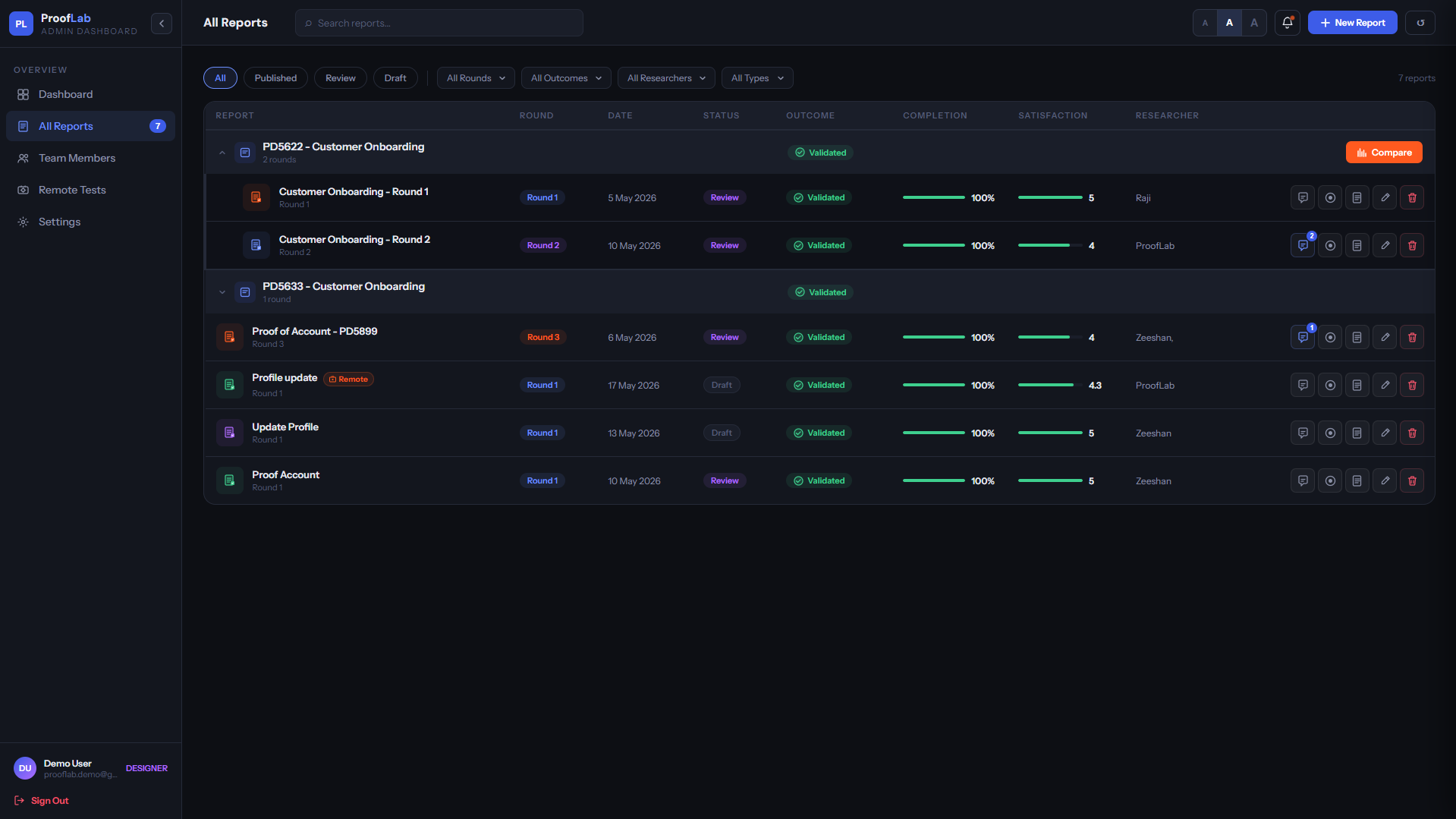The width and height of the screenshot is (1456, 819).
Task: Click the Search reports input field
Action: click(x=439, y=23)
